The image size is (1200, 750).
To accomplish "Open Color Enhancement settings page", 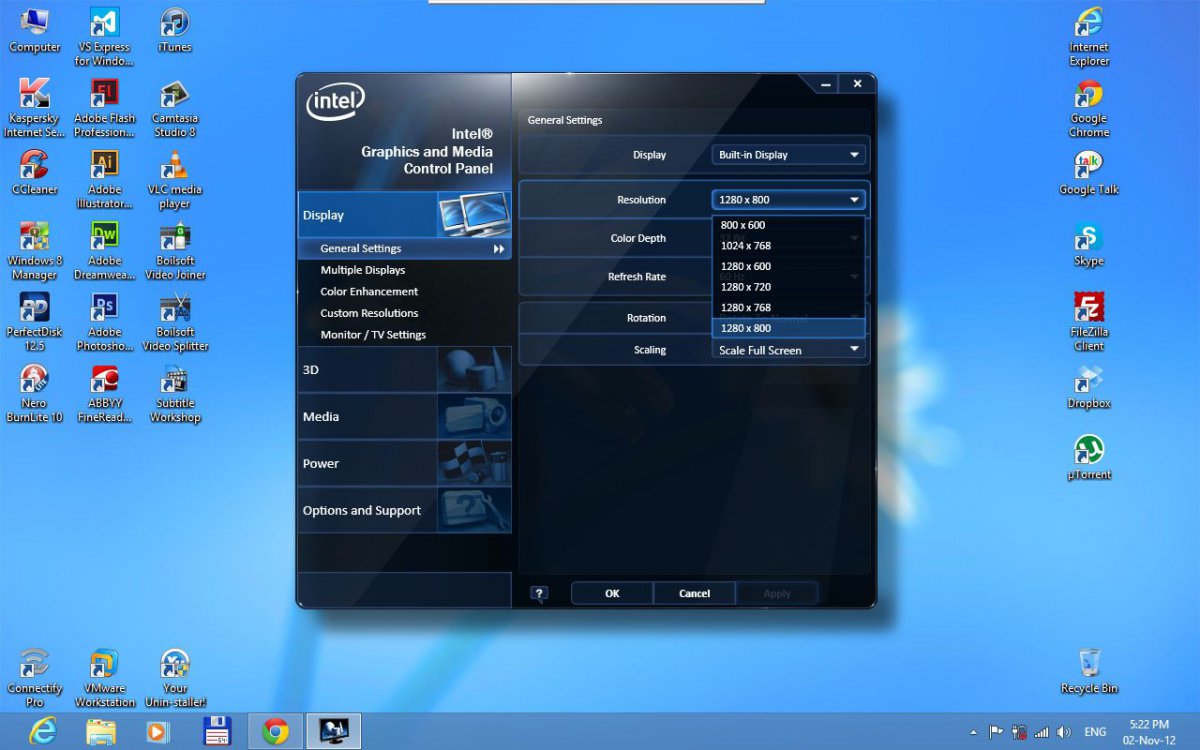I will click(x=369, y=292).
